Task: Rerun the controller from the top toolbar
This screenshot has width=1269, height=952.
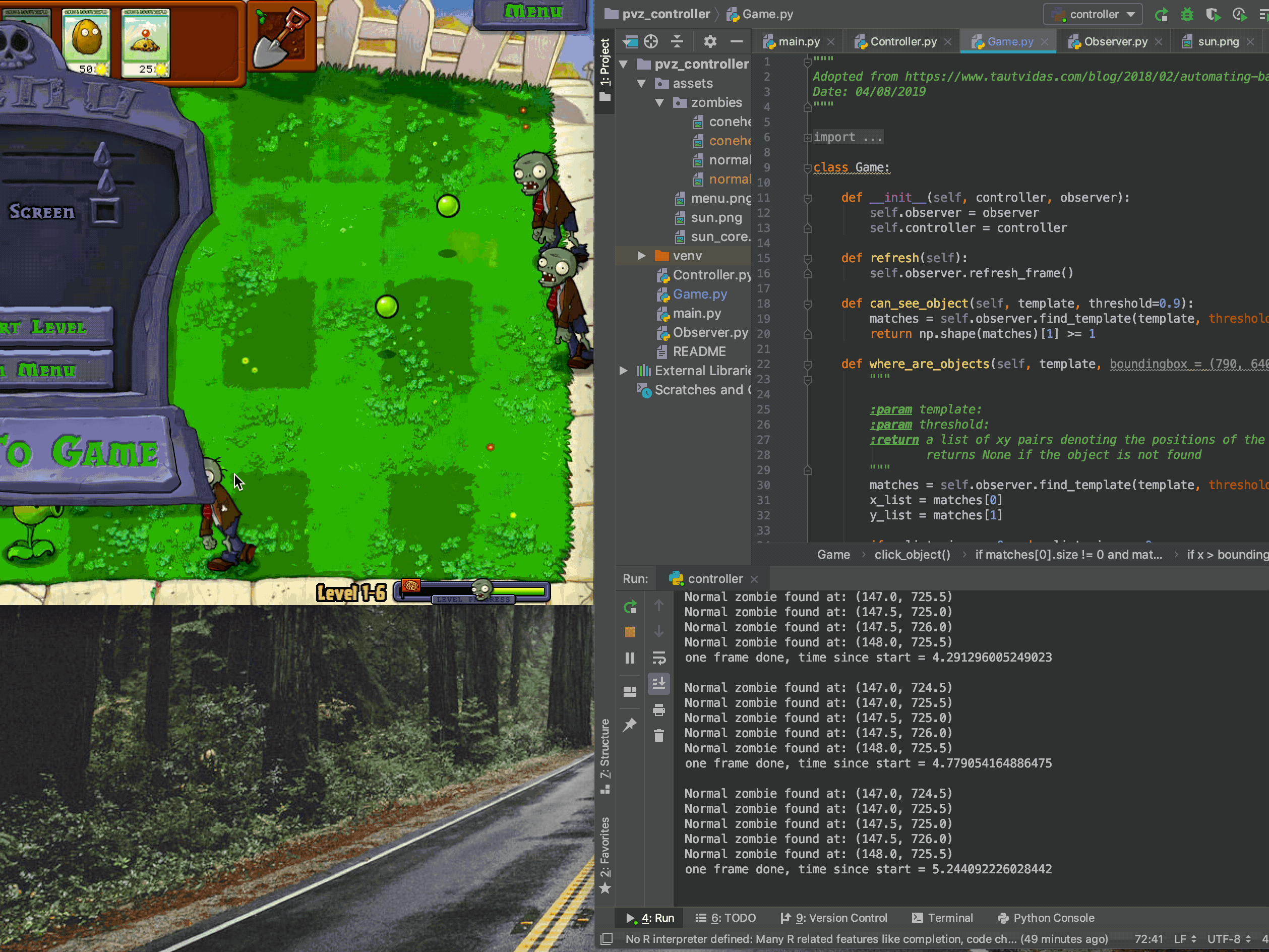Action: point(1161,14)
